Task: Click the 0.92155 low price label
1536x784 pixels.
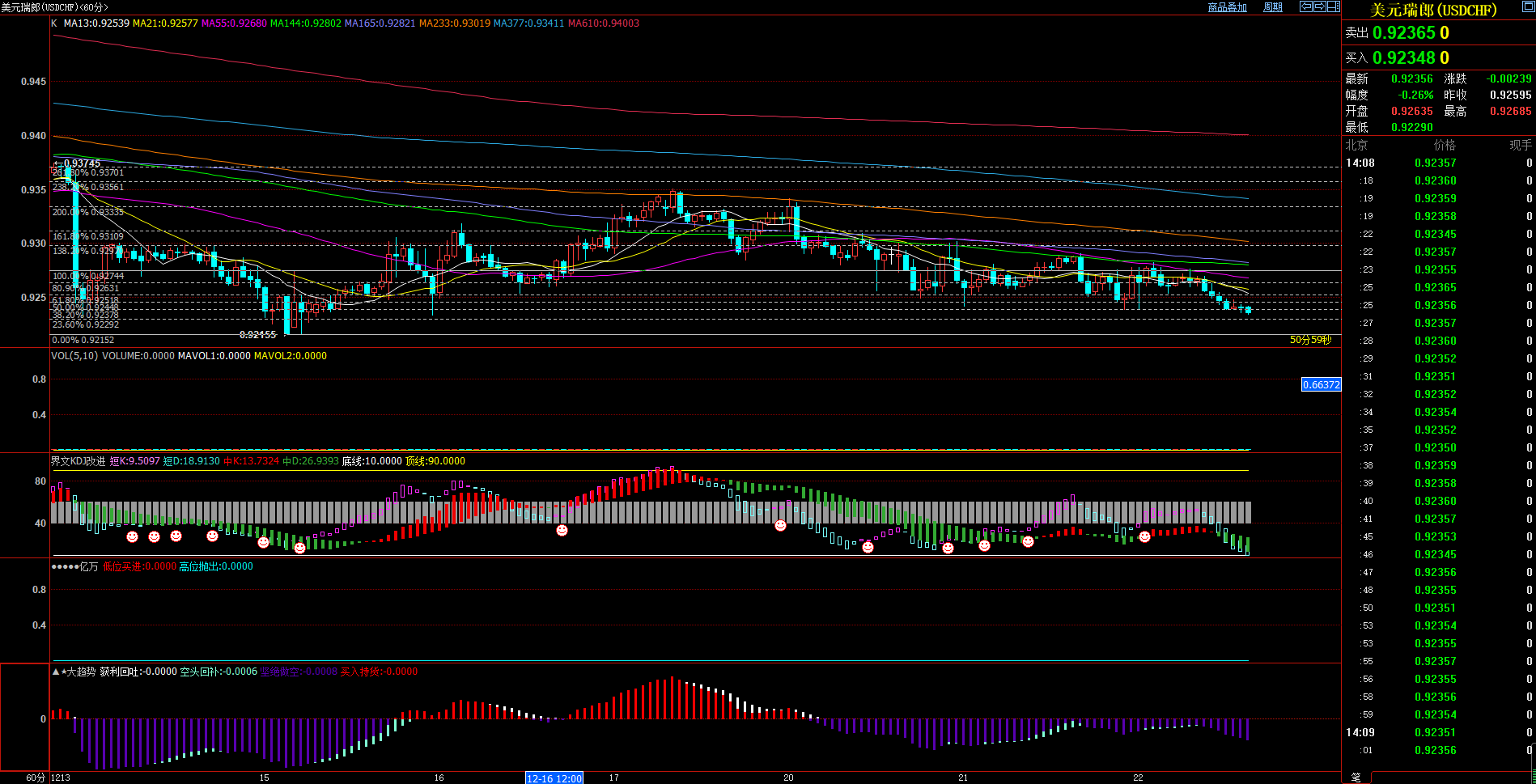Action: coord(258,334)
